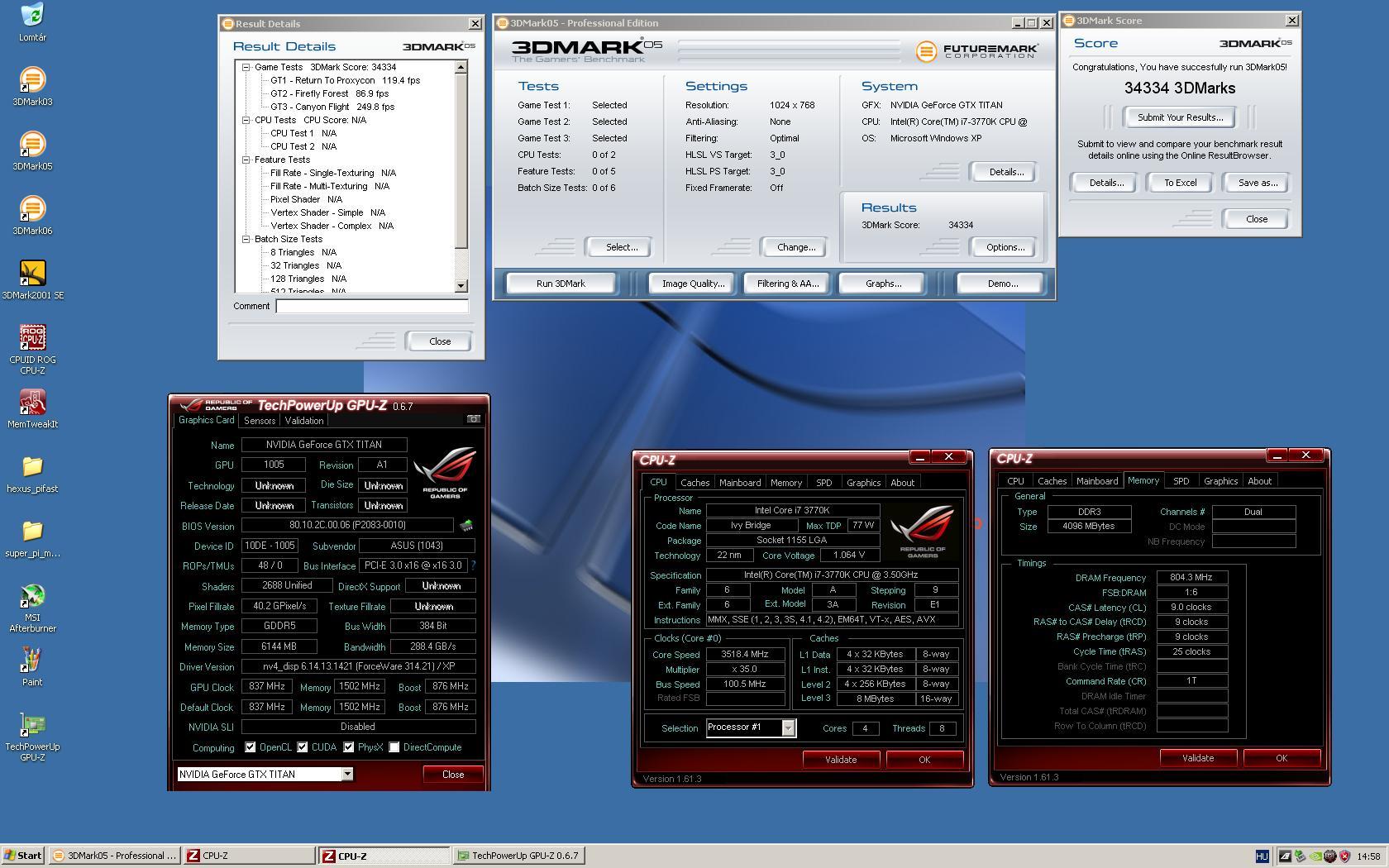
Task: Click the To Excel button in Score window
Action: [x=1180, y=183]
